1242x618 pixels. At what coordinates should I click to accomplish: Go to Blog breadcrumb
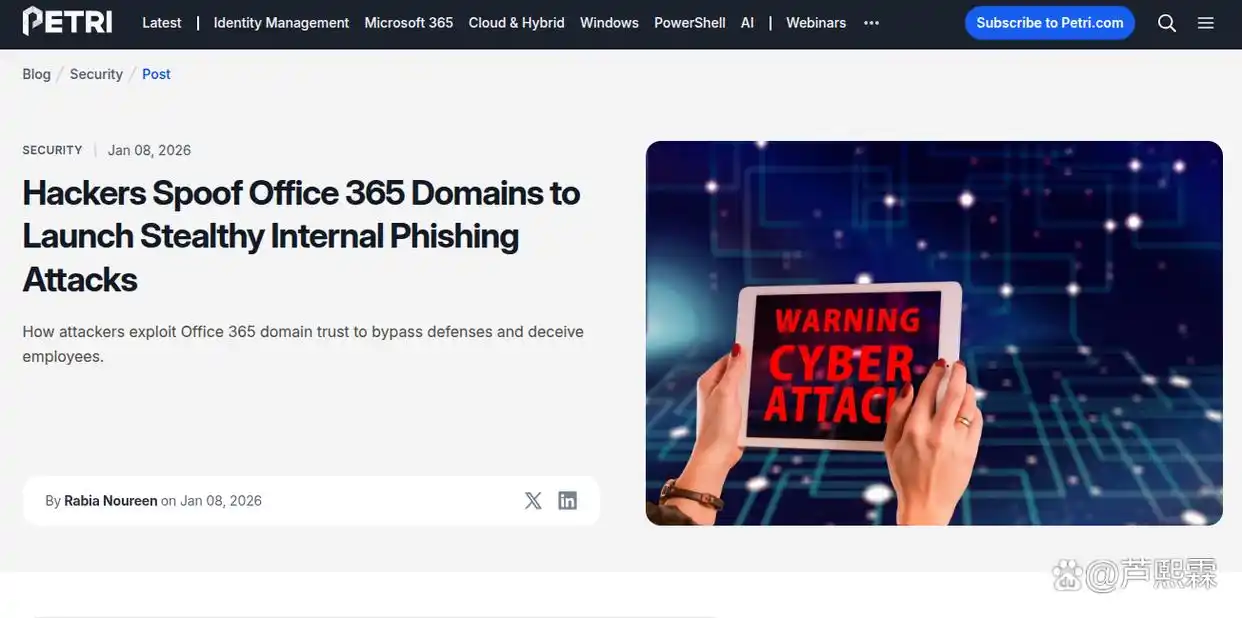(x=36, y=74)
